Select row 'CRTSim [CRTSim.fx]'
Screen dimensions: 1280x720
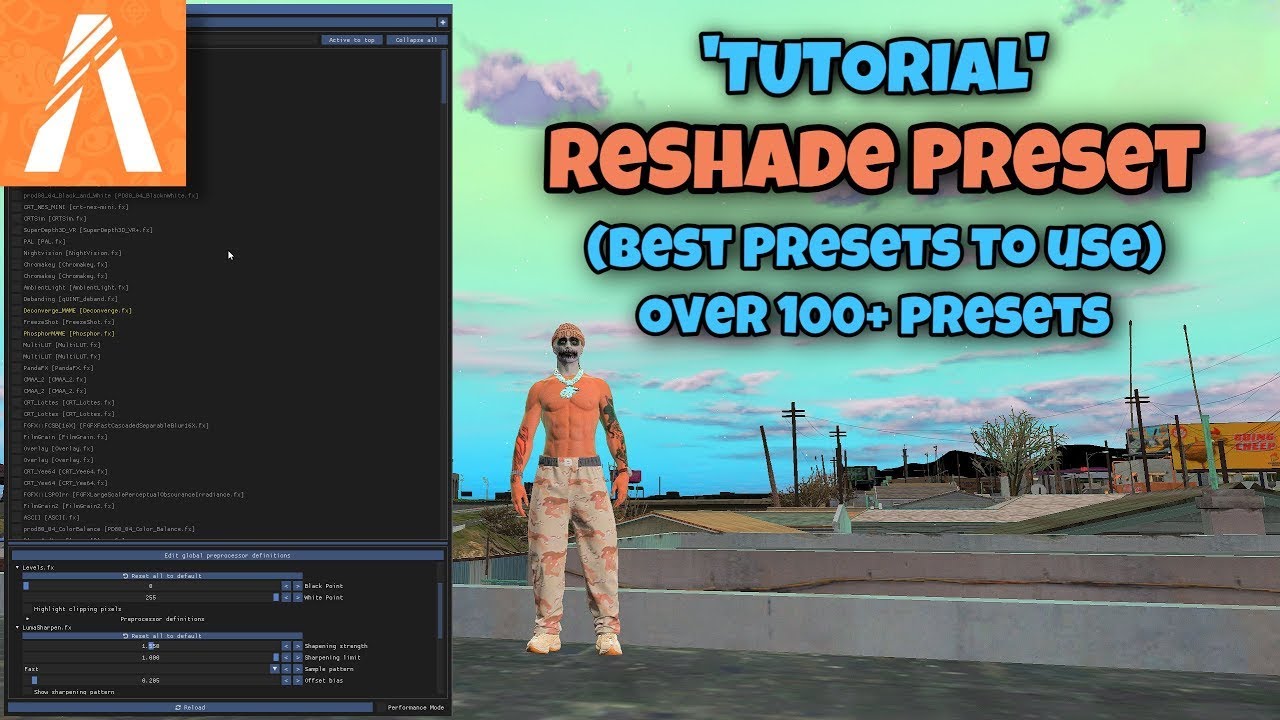click(x=55, y=218)
